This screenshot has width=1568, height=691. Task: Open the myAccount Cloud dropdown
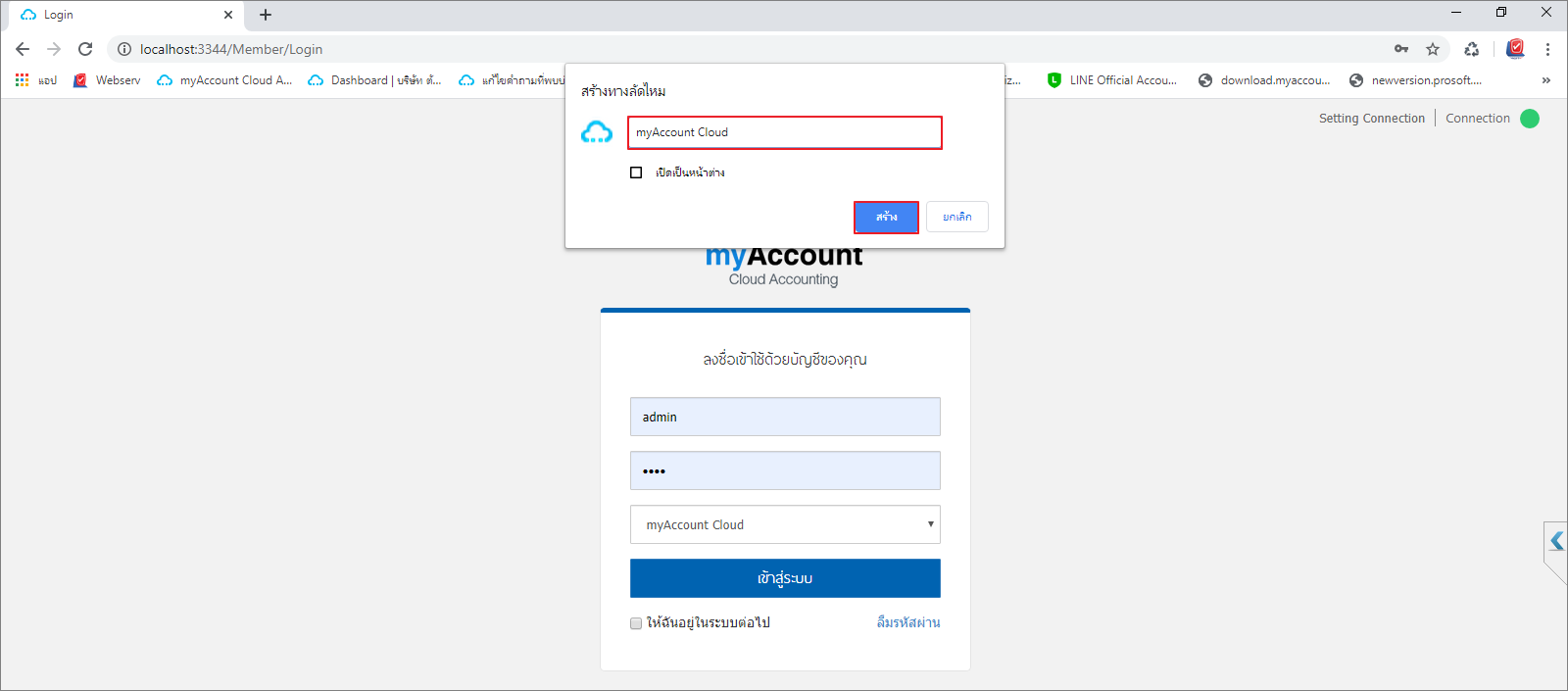pos(785,524)
